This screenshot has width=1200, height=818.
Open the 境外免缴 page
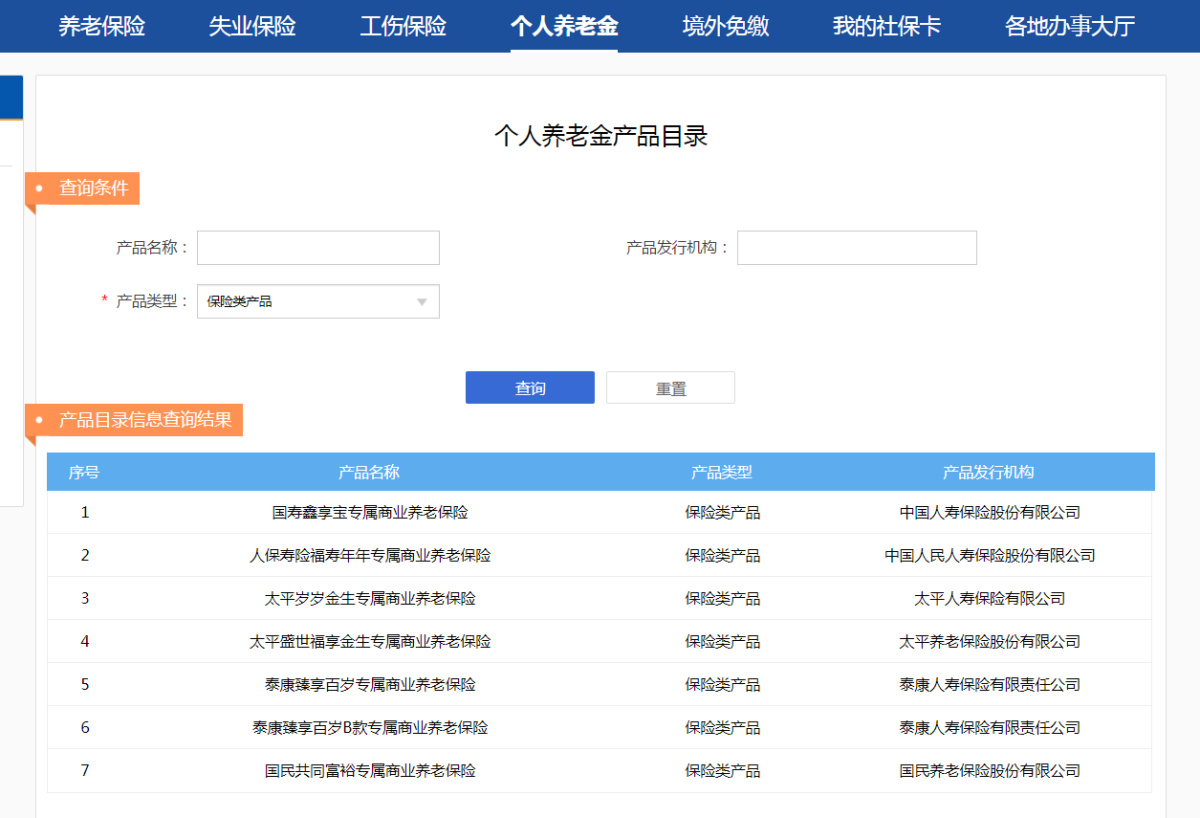725,26
